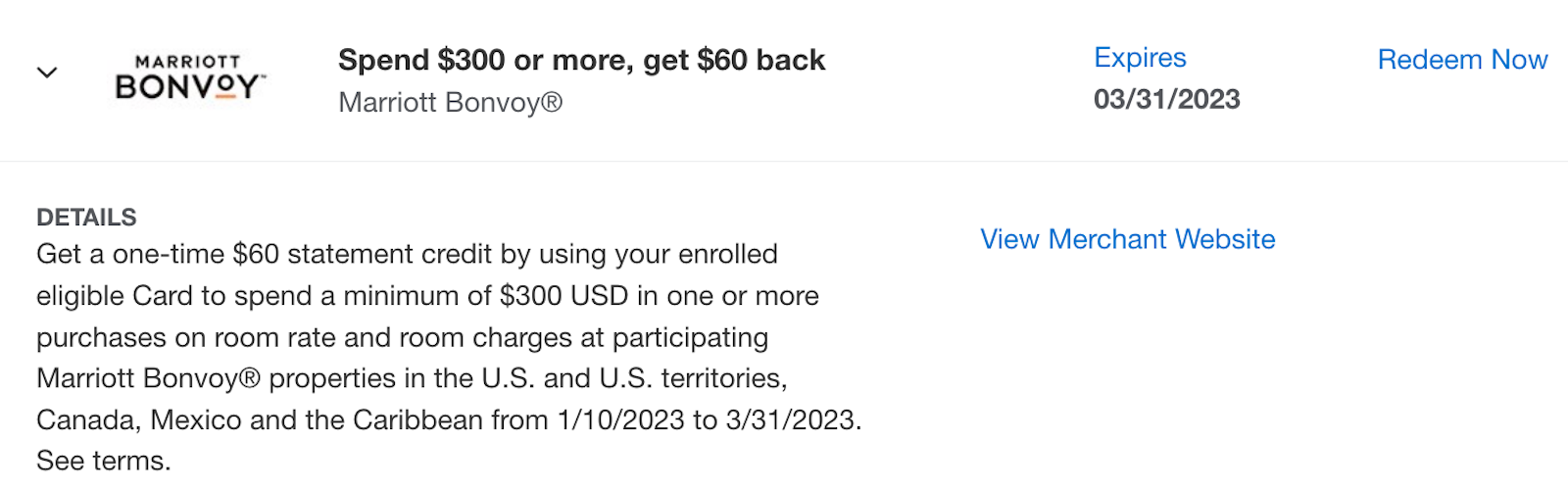Select the Marriott Bonvoy® merchant name subtitle
Image resolution: width=1568 pixels, height=491 pixels.
click(451, 103)
